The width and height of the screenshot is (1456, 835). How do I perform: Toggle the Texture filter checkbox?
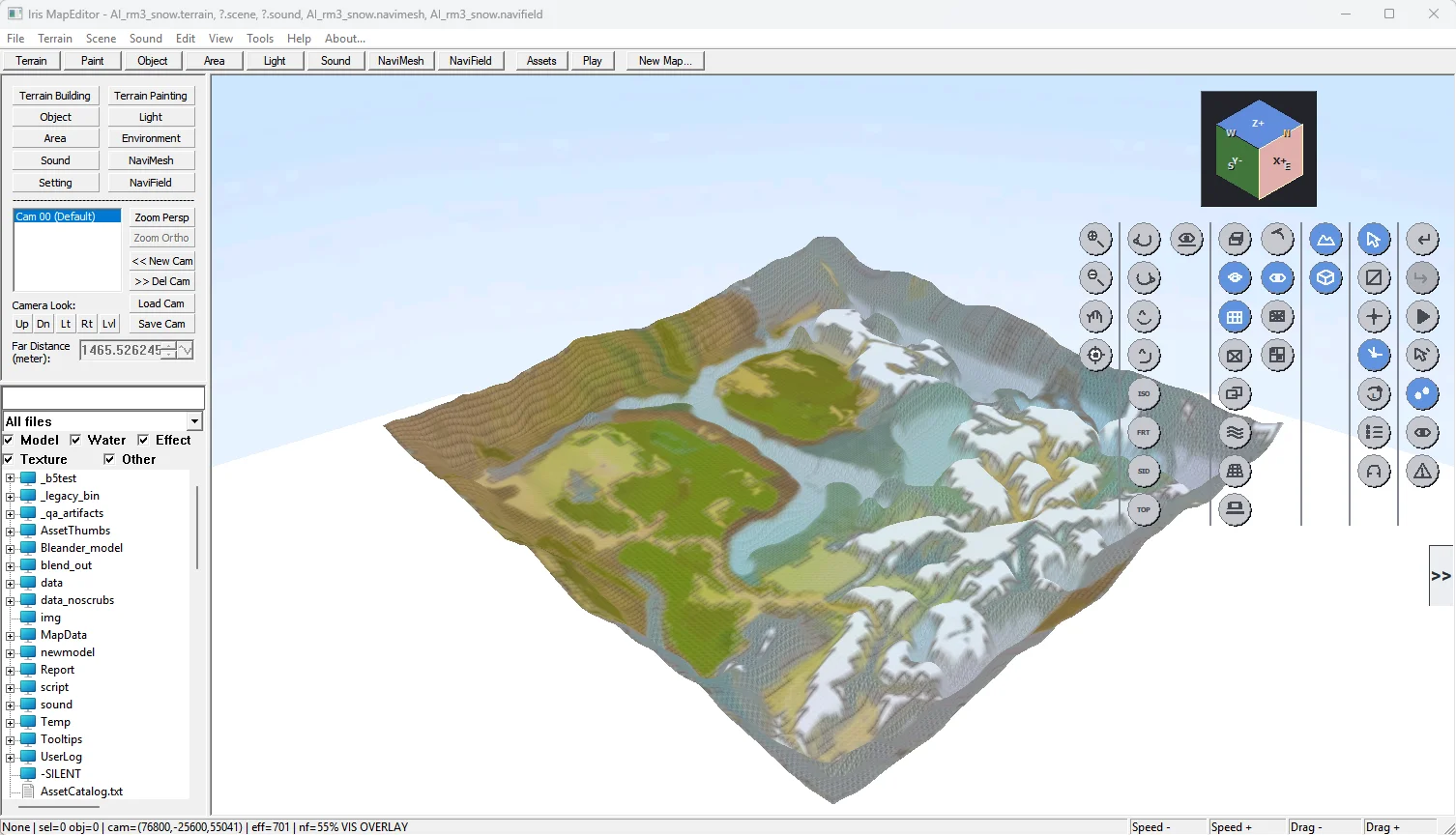click(9, 459)
